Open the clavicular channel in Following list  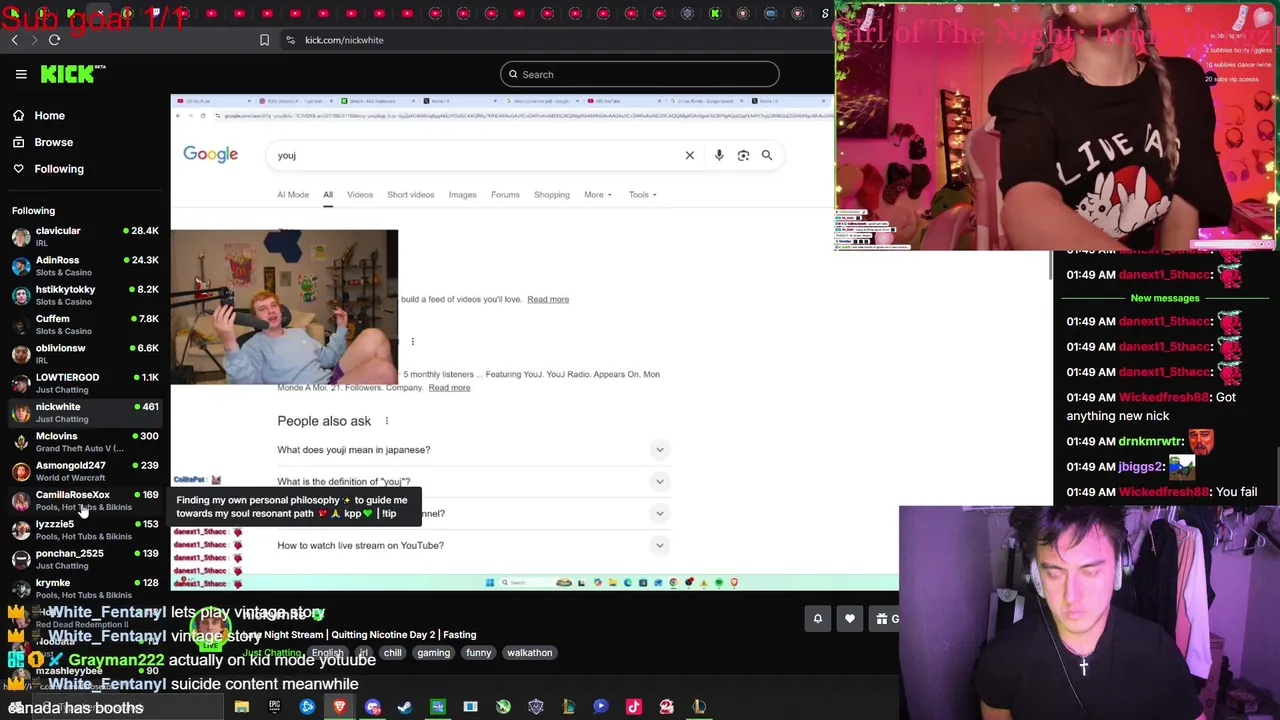coord(85,237)
